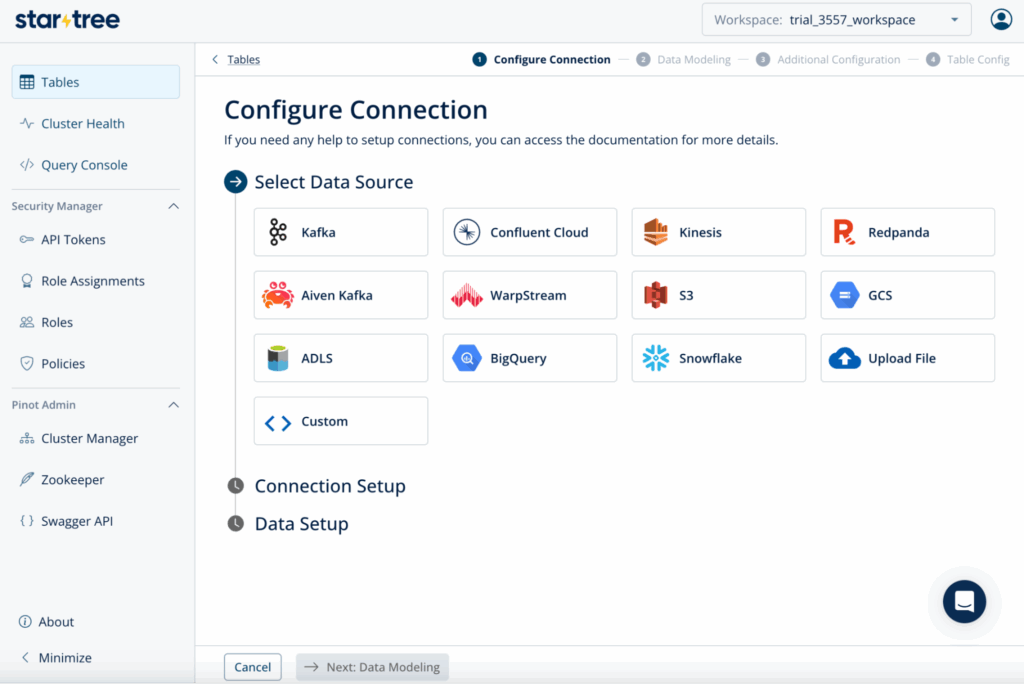Click the Tables grid icon in sidebar
This screenshot has height=684, width=1024.
click(x=27, y=82)
